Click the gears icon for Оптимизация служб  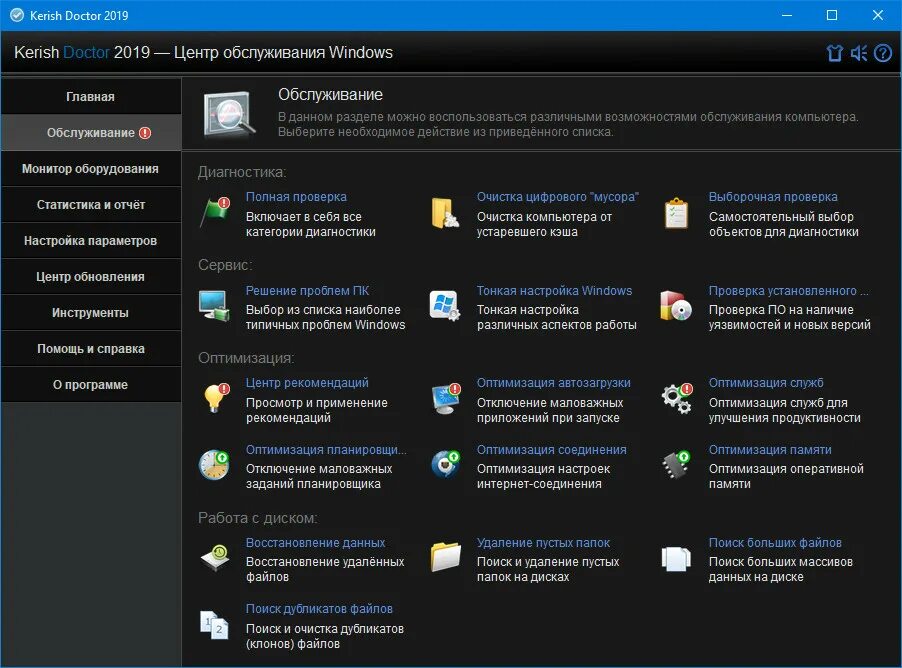click(x=676, y=399)
